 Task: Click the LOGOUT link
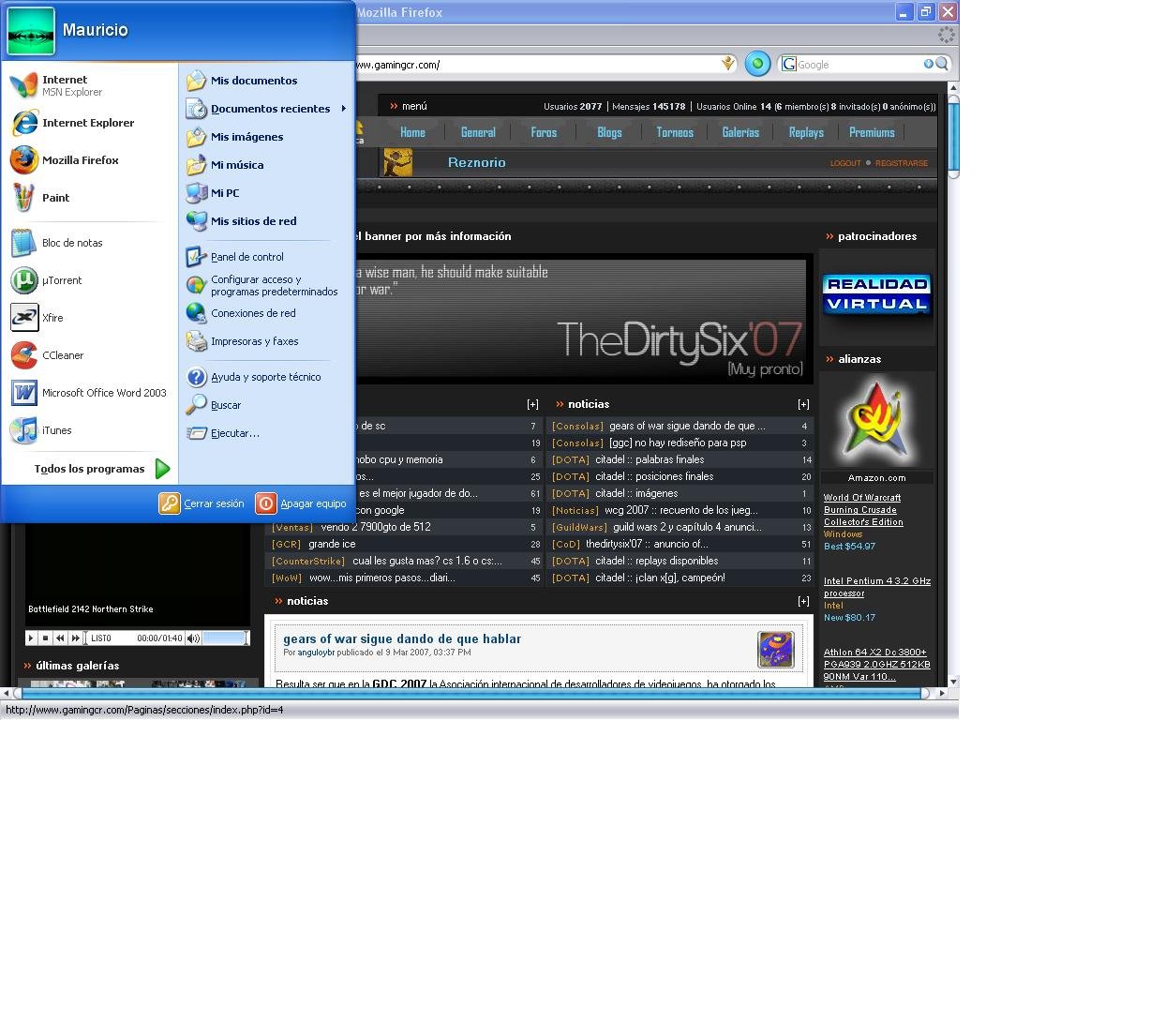tap(845, 163)
